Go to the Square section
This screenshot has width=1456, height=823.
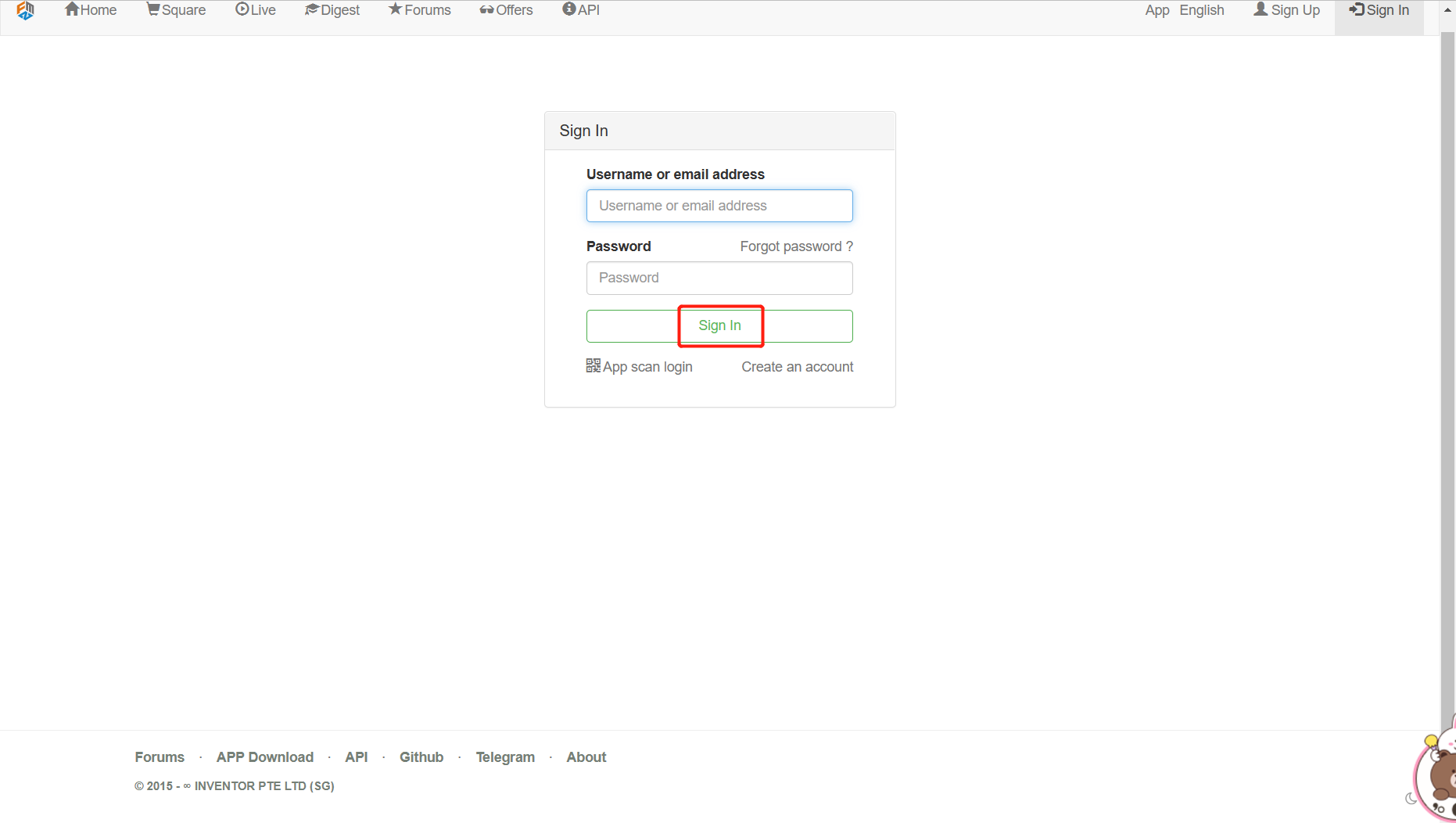click(x=177, y=10)
